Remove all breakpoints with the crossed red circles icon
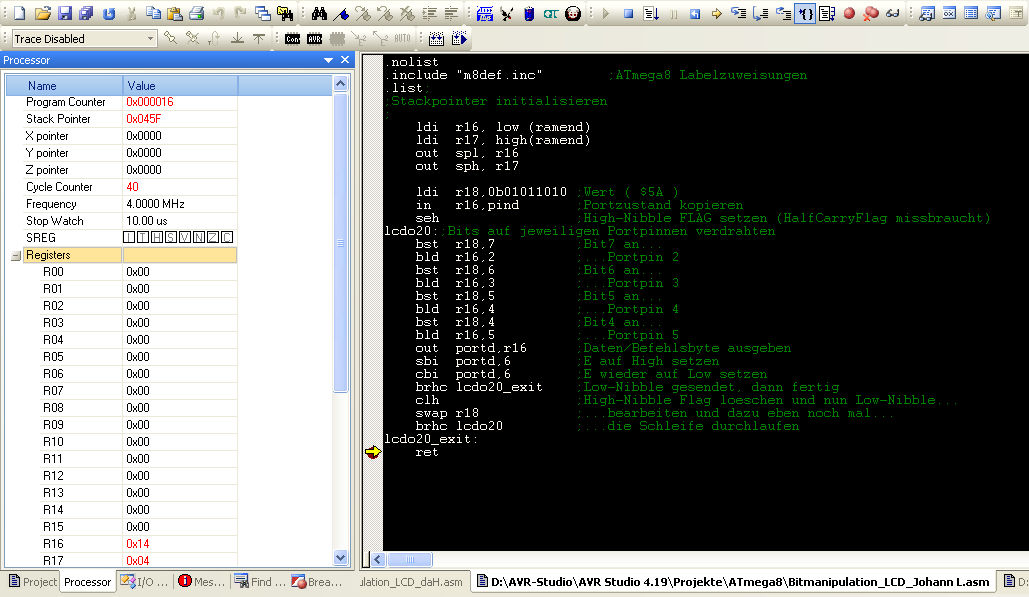This screenshot has width=1029, height=597. [871, 13]
